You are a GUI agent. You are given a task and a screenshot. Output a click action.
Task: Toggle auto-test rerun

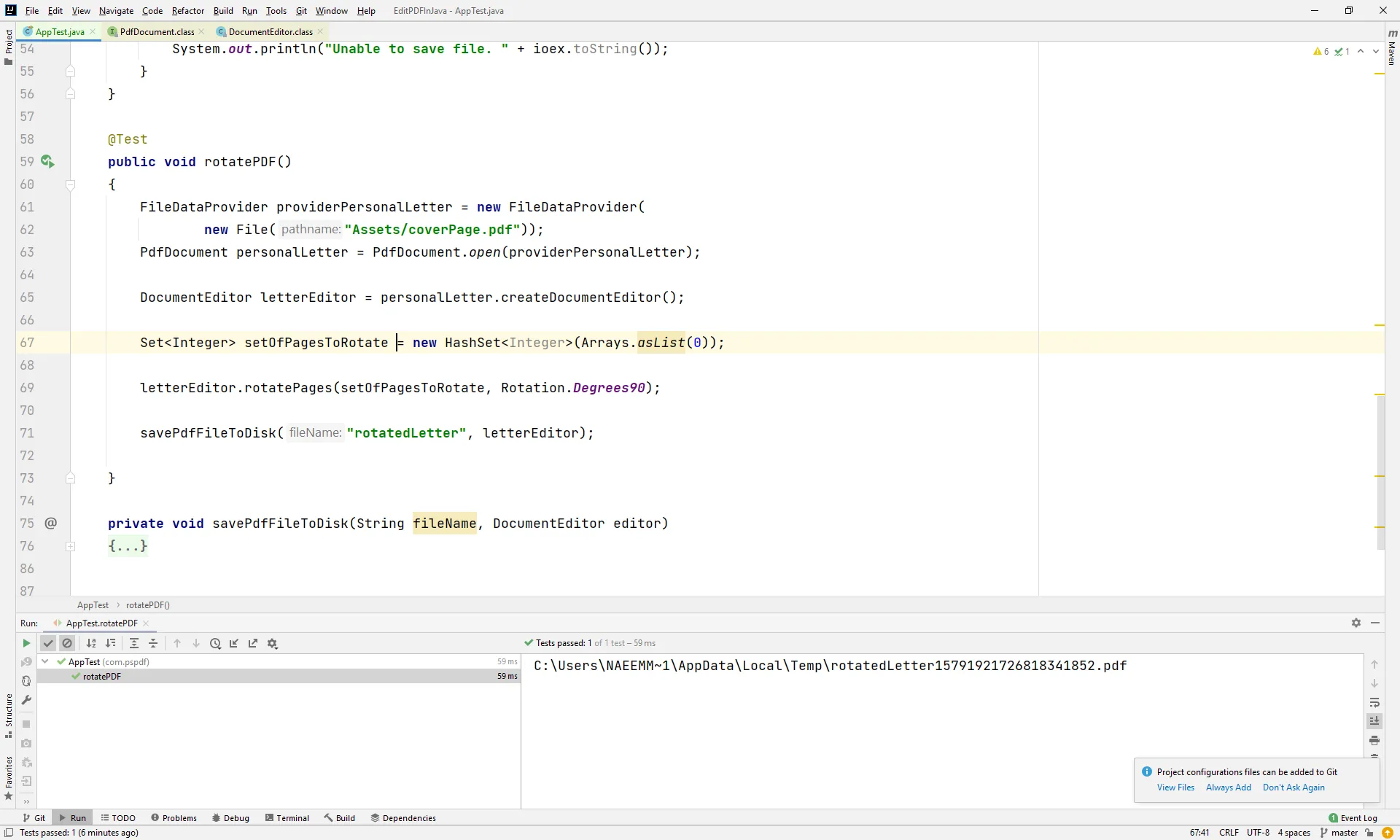pyautogui.click(x=26, y=681)
